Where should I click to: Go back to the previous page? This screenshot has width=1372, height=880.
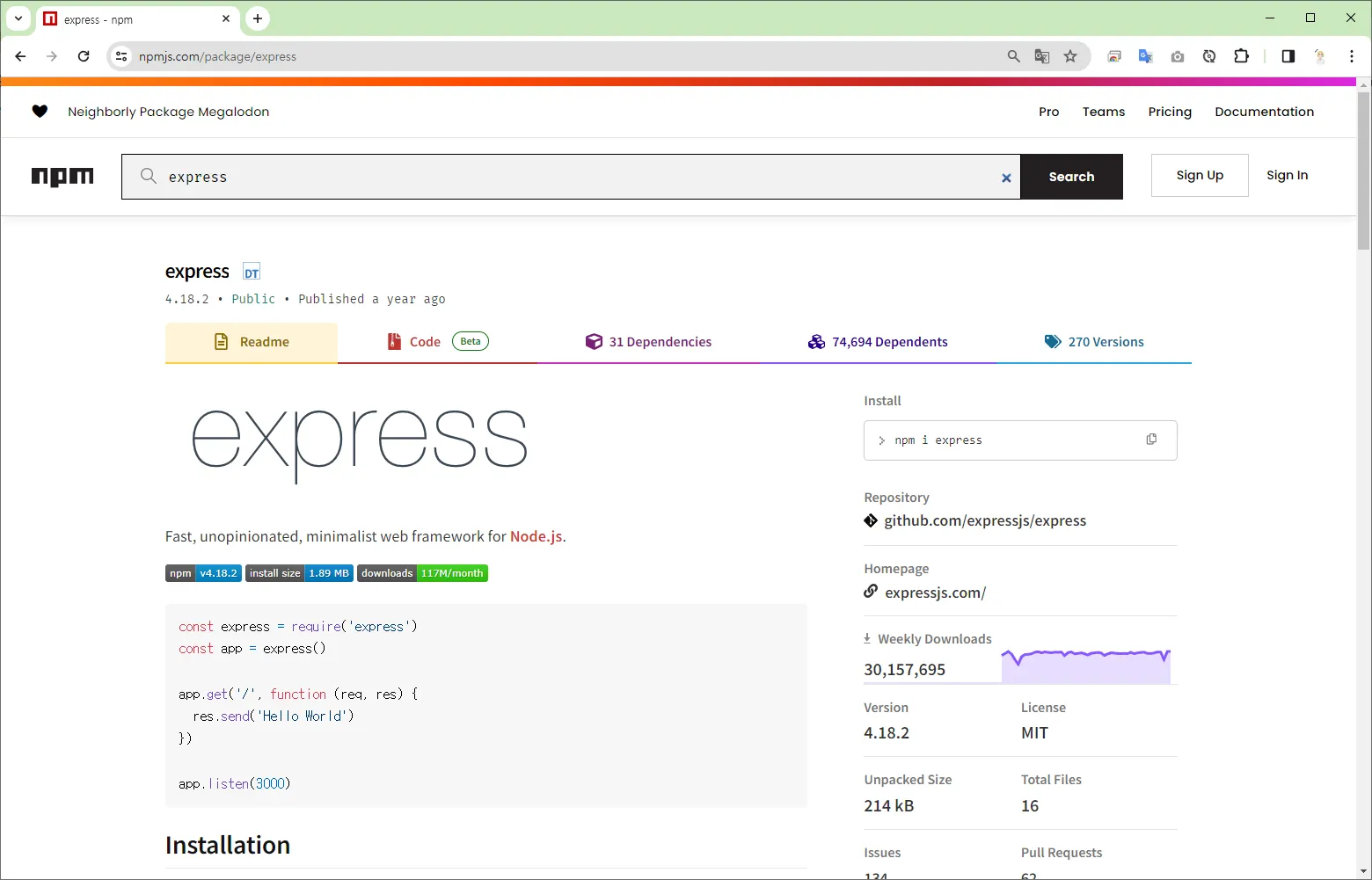(20, 56)
